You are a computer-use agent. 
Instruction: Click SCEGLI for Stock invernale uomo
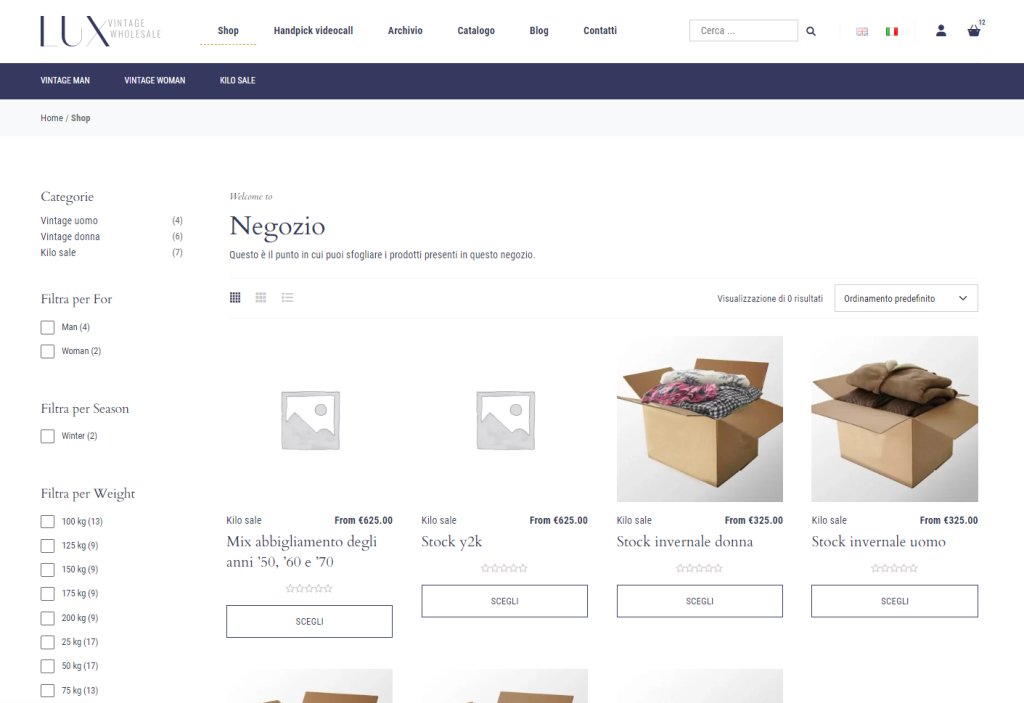tap(894, 601)
